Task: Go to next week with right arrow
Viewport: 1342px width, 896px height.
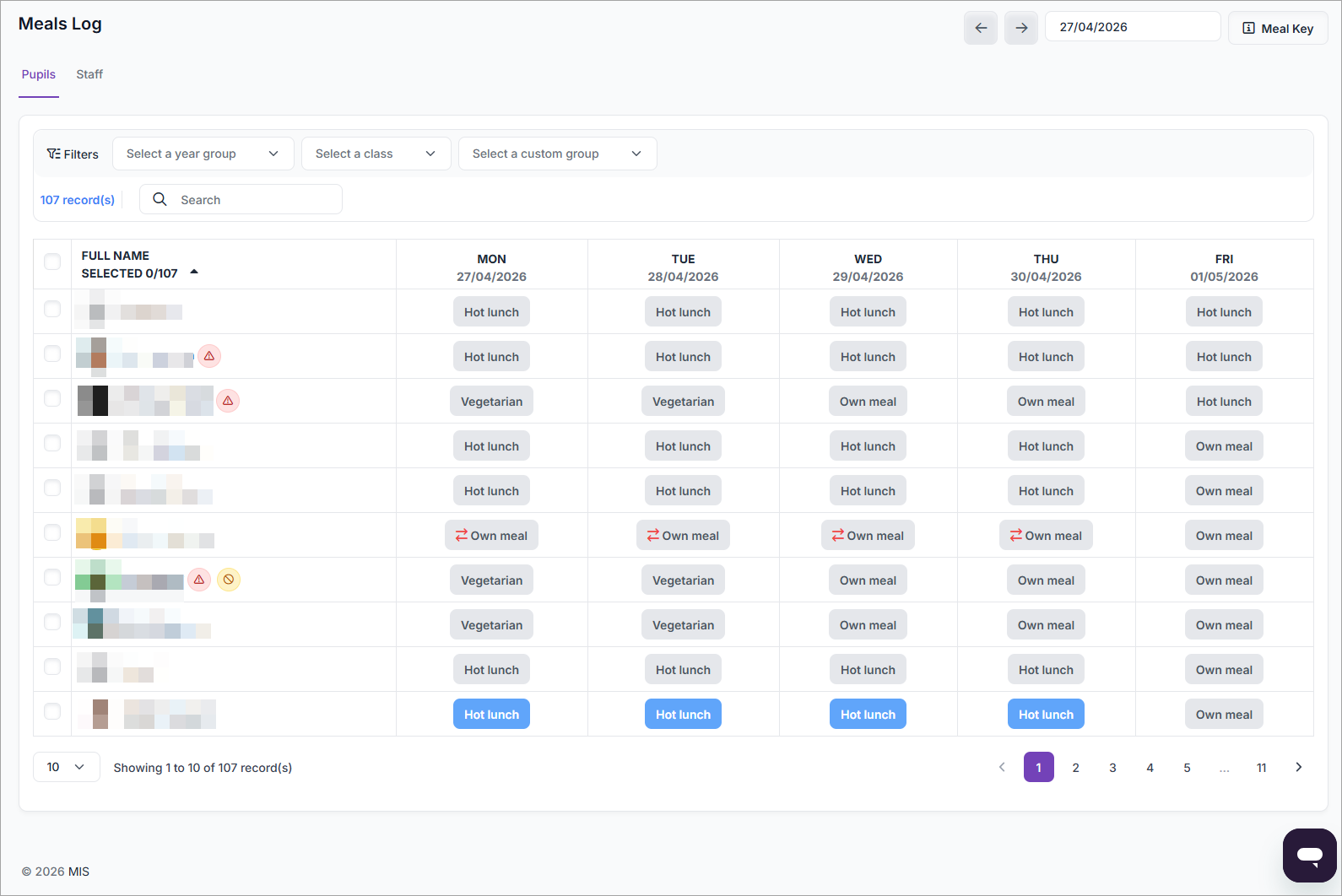Action: [x=1020, y=28]
